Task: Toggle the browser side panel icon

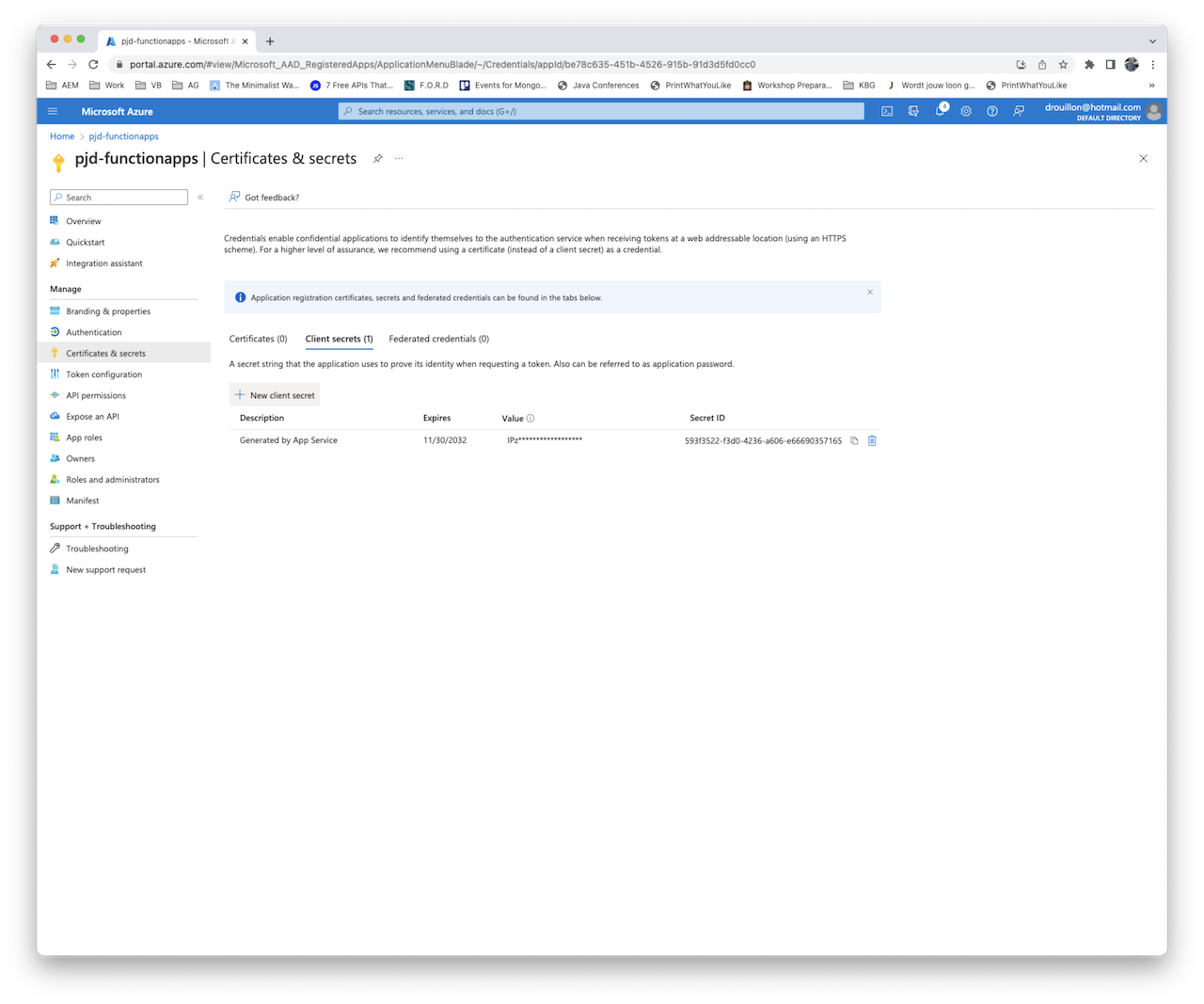Action: pos(1110,64)
